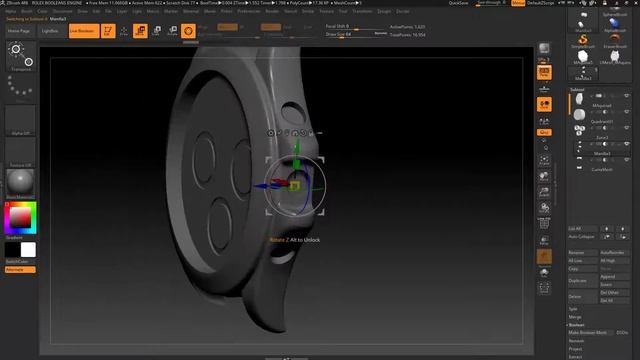
Task: Open the stroke type dots selector
Action: tap(20, 87)
